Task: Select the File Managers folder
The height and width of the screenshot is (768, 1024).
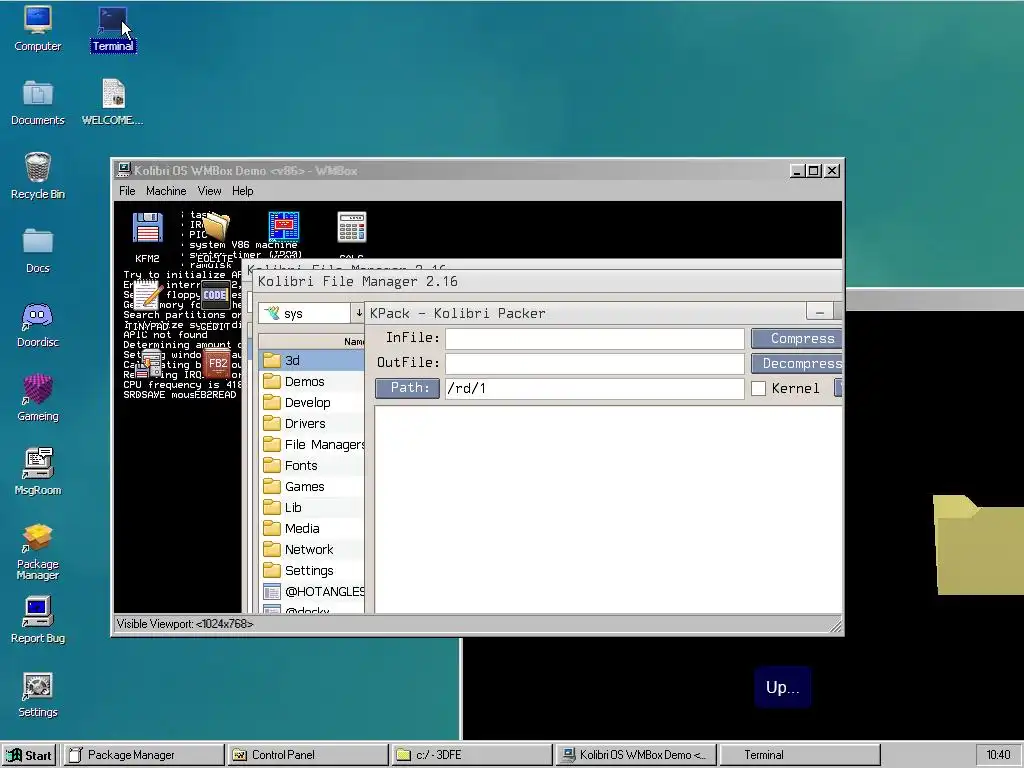Action: 312,444
